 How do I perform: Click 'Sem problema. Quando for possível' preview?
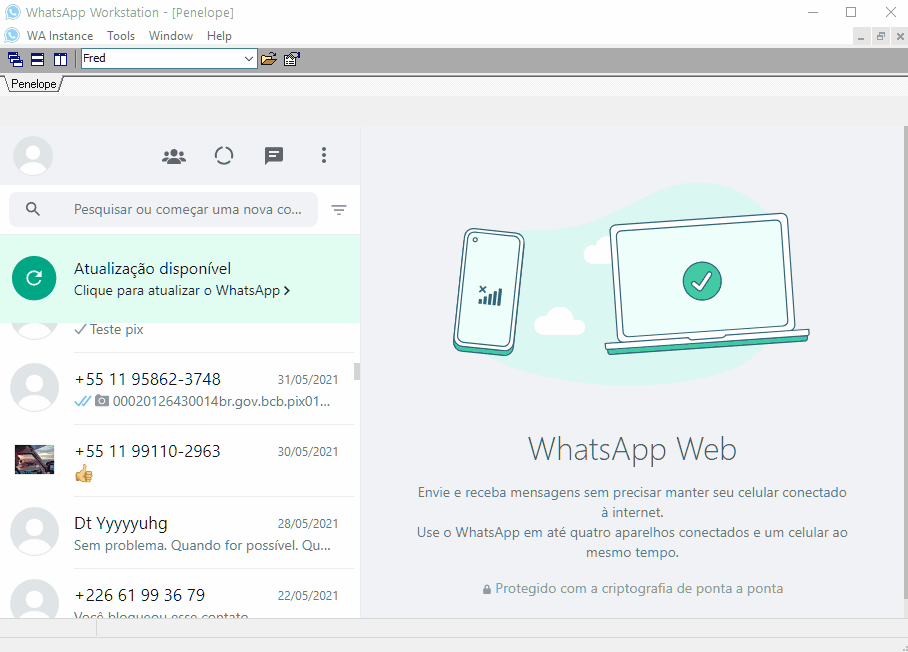tap(202, 545)
